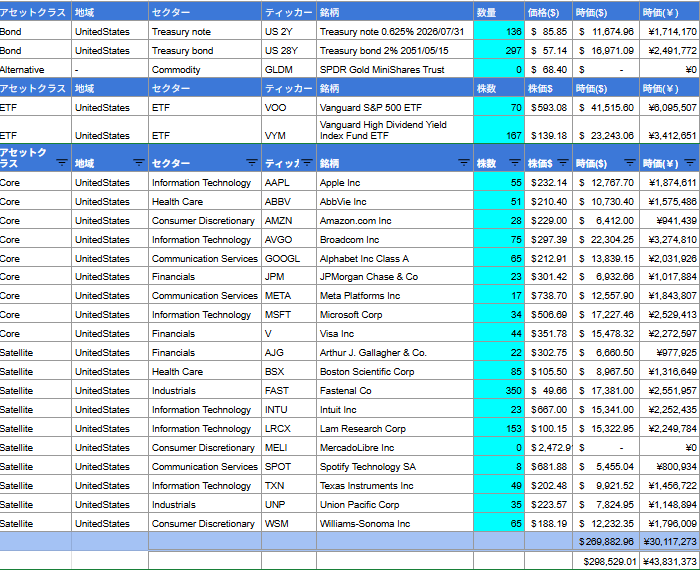Select the quantity cell showing 136
Viewport: 700px width, 570px height.
point(499,31)
